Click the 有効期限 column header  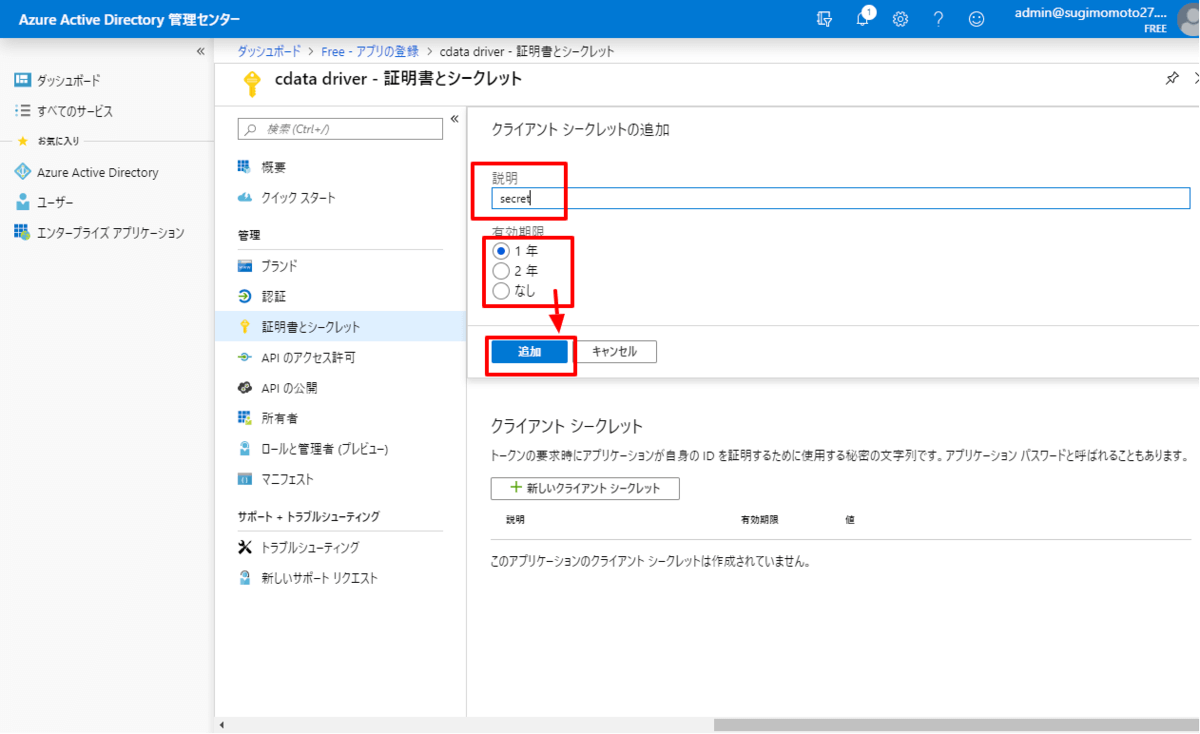click(x=759, y=520)
